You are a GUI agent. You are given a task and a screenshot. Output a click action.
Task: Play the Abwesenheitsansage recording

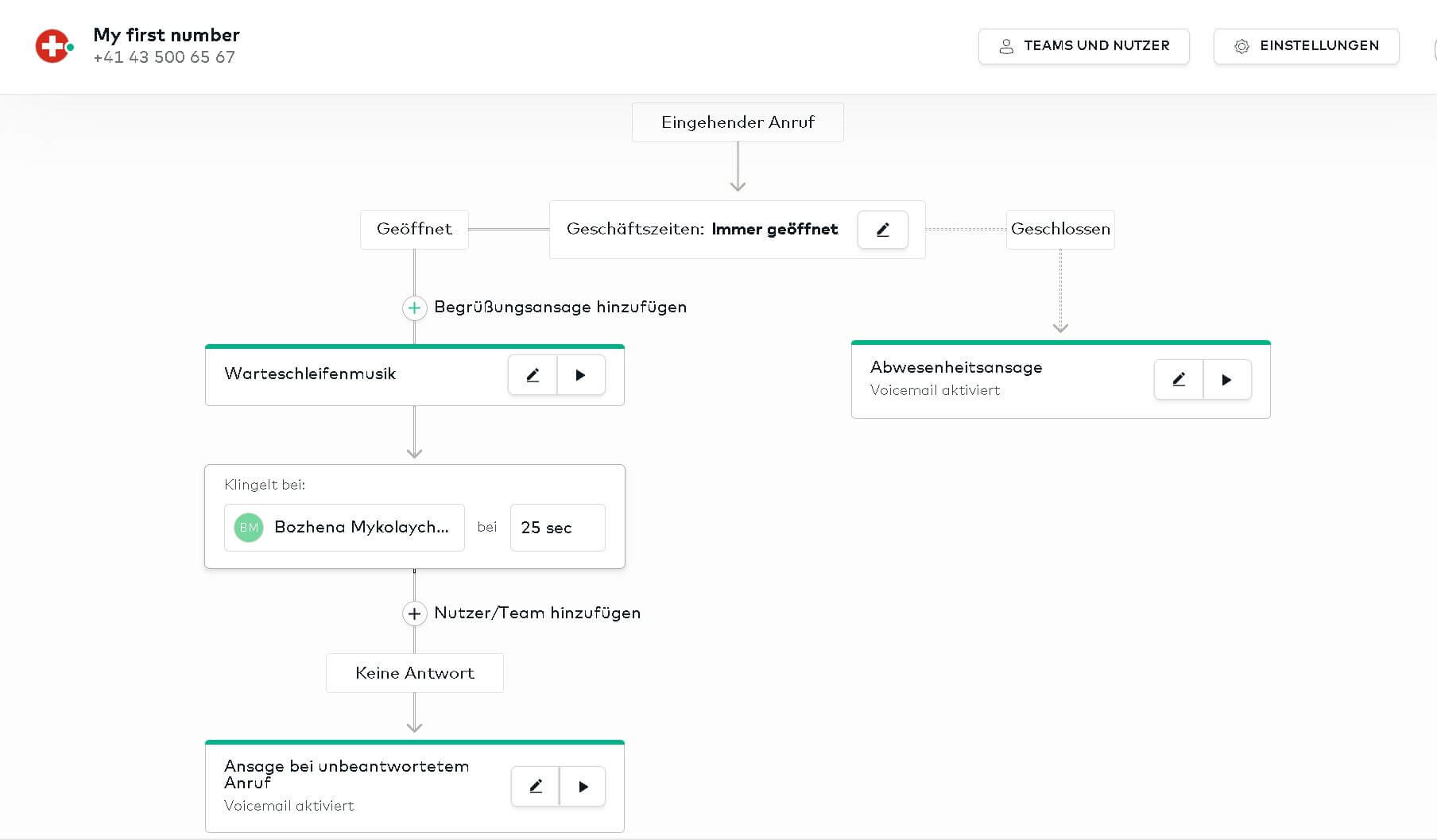point(1227,380)
